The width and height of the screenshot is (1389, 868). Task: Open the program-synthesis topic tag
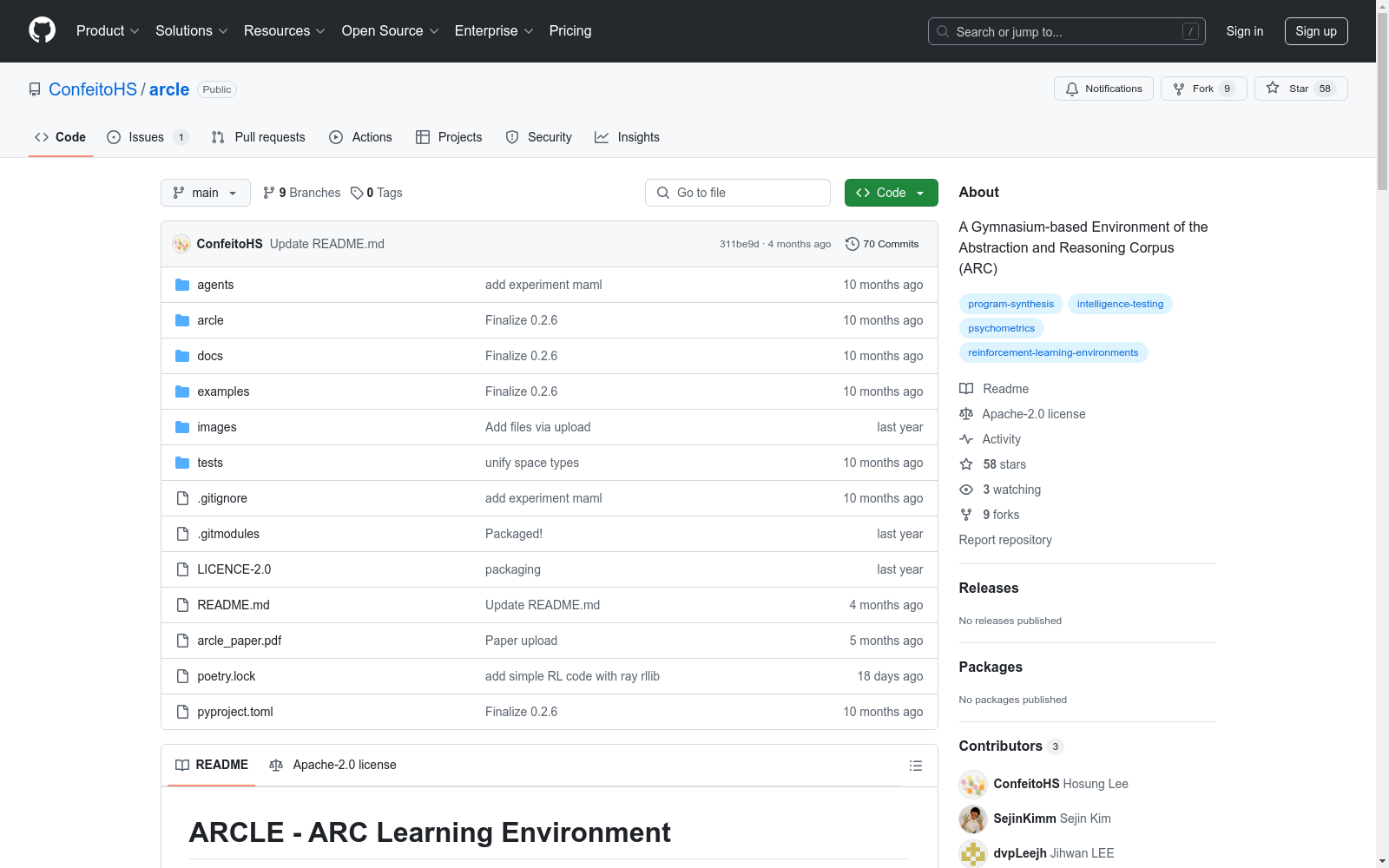1010,304
